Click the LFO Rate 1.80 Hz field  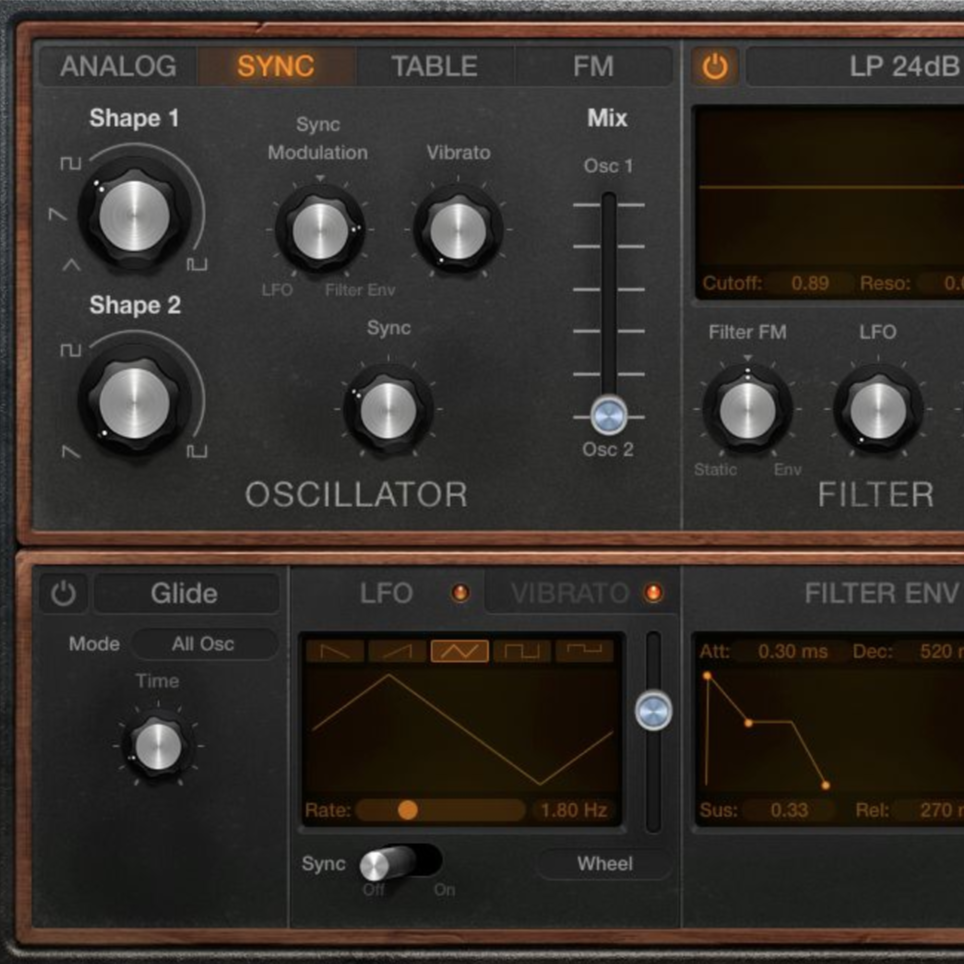[574, 810]
